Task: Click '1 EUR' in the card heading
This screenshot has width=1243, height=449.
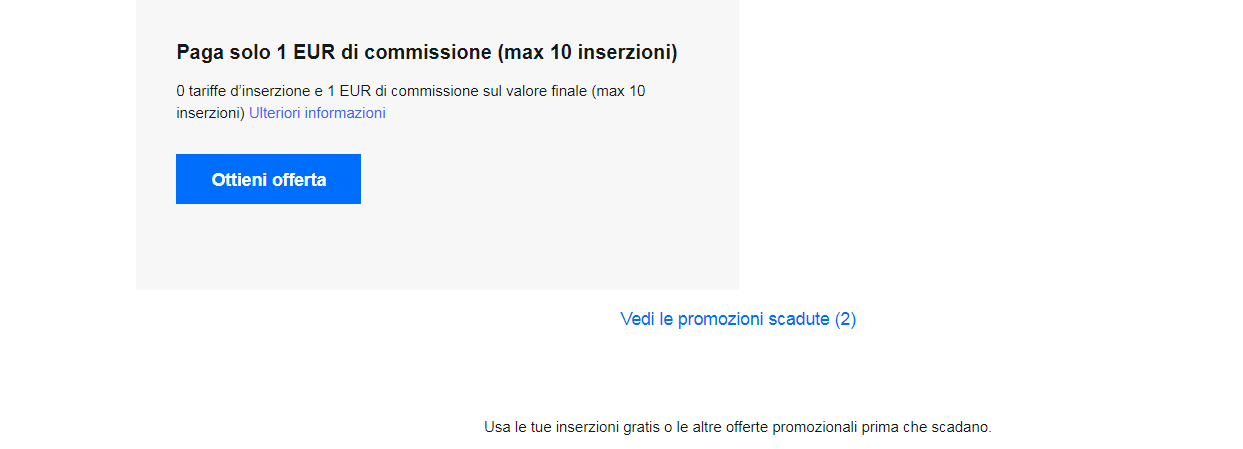Action: pos(306,53)
